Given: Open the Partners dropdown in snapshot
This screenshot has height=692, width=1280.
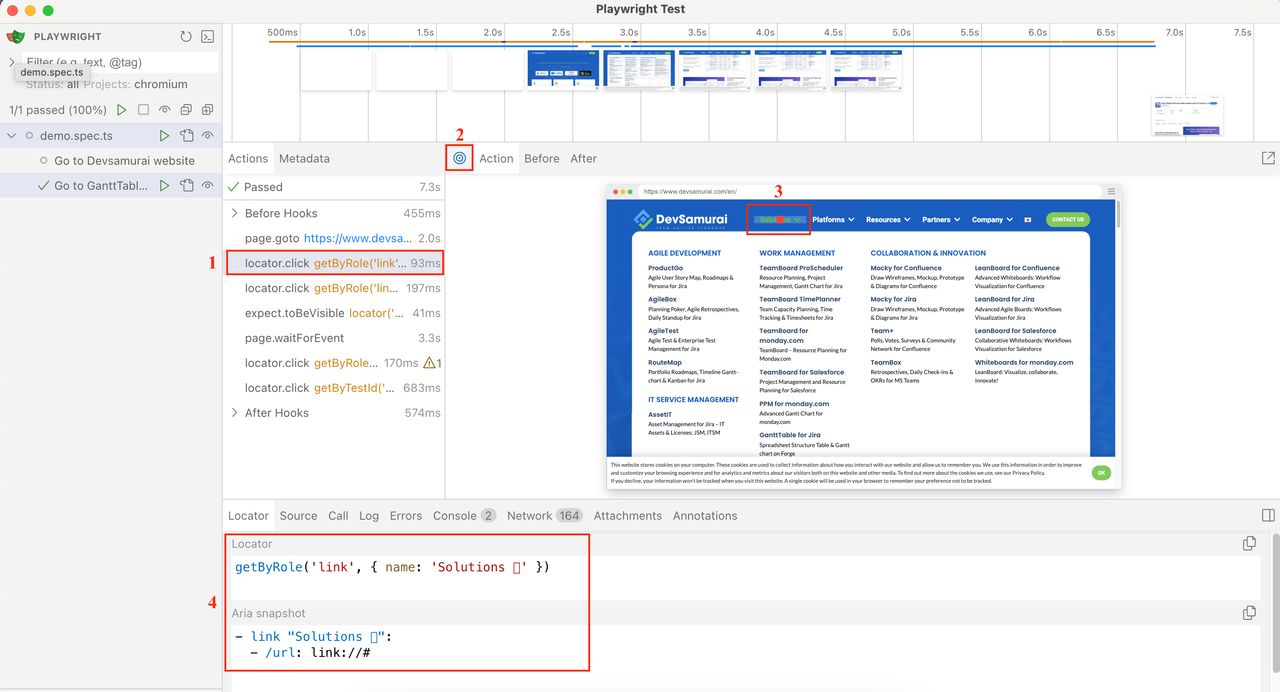Looking at the screenshot, I should [x=941, y=219].
